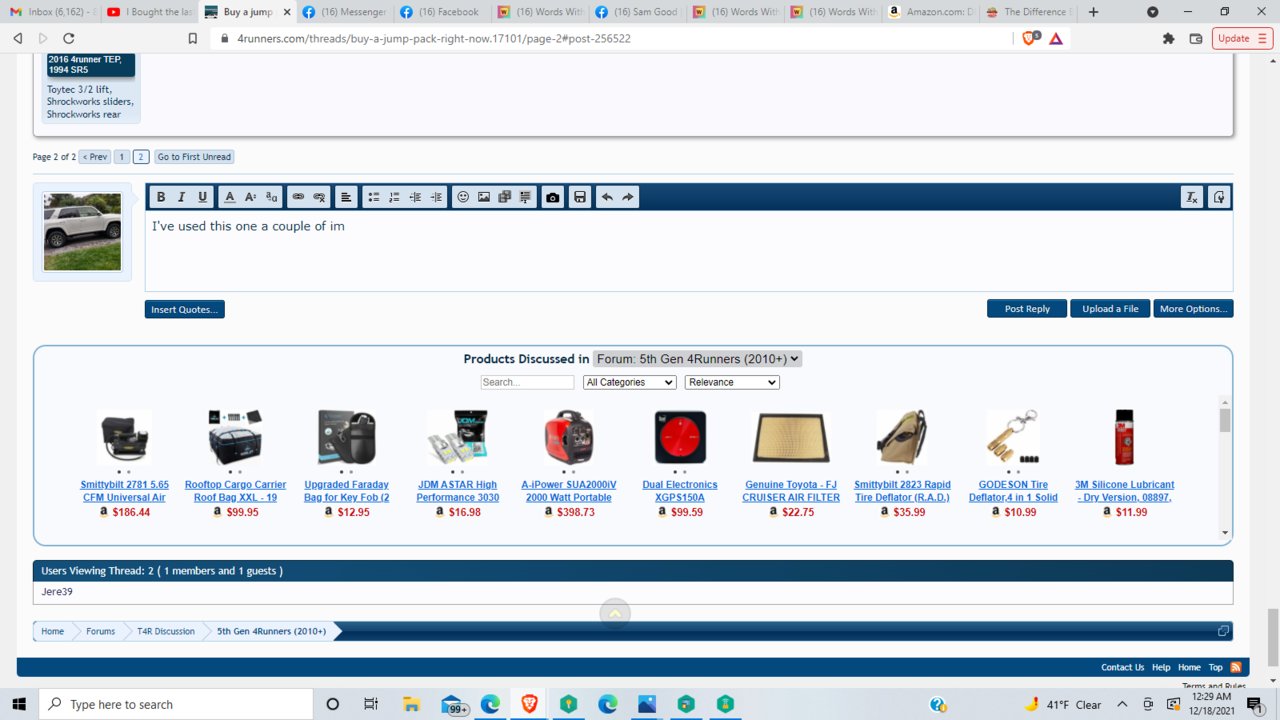Image resolution: width=1280 pixels, height=720 pixels.
Task: Bookmark this page with bookmark icon
Action: (x=193, y=38)
